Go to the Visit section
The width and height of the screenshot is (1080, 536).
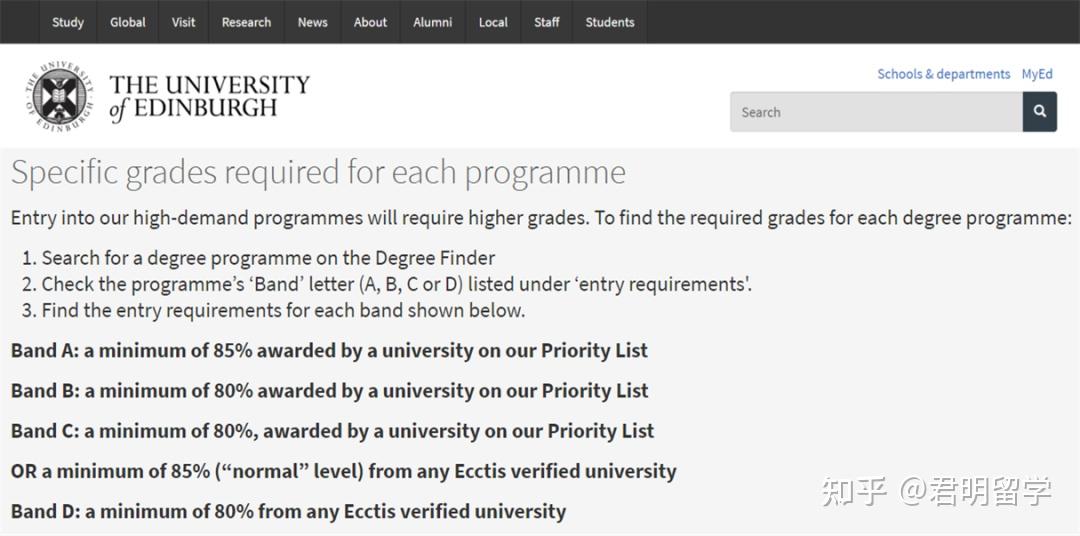[184, 22]
